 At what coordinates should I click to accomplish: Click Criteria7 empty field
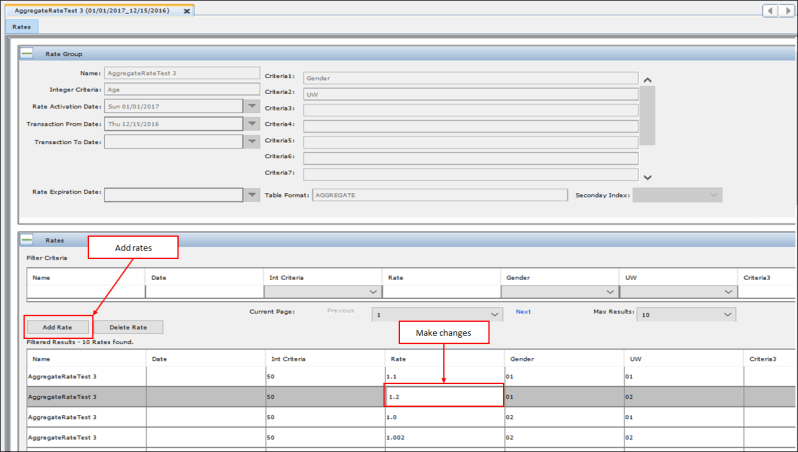pos(471,175)
